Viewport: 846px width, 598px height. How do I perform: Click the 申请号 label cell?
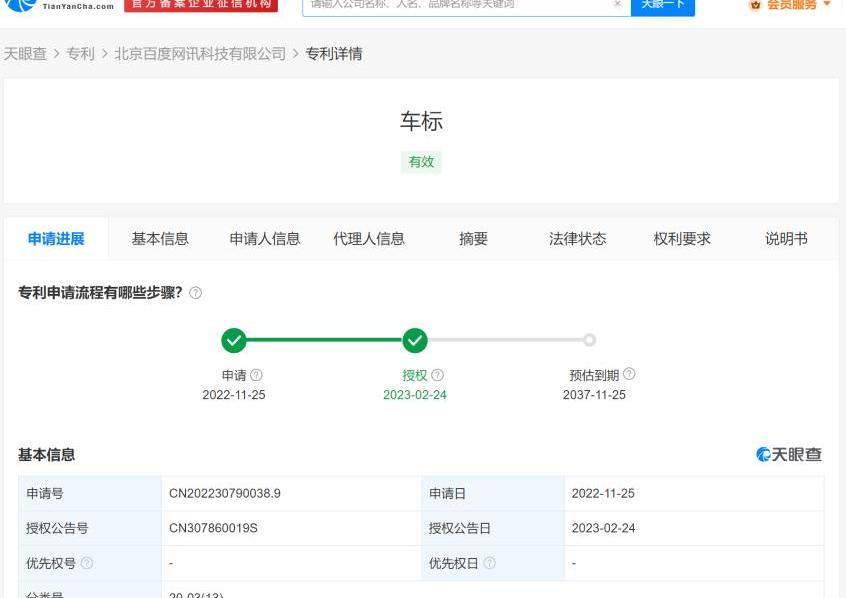[90, 493]
